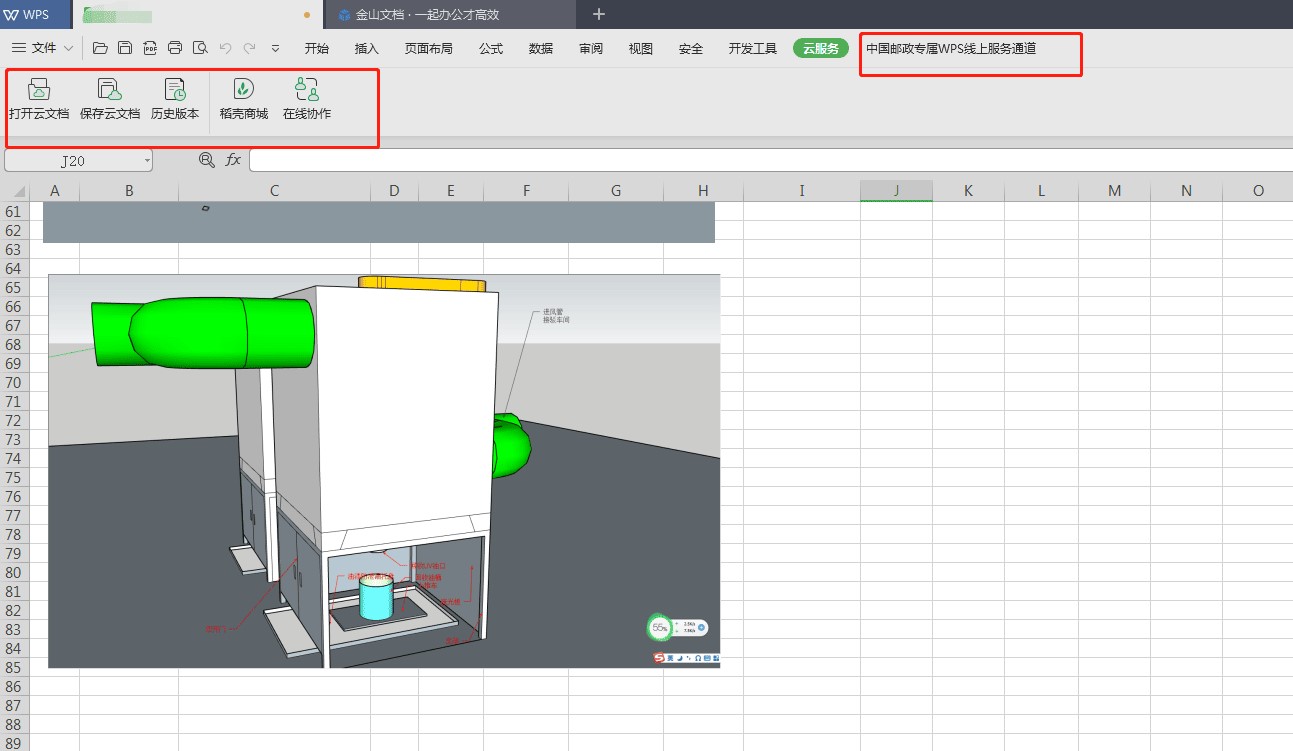Click the fx insert function icon
Screen dimensions: 1293x751
click(233, 160)
